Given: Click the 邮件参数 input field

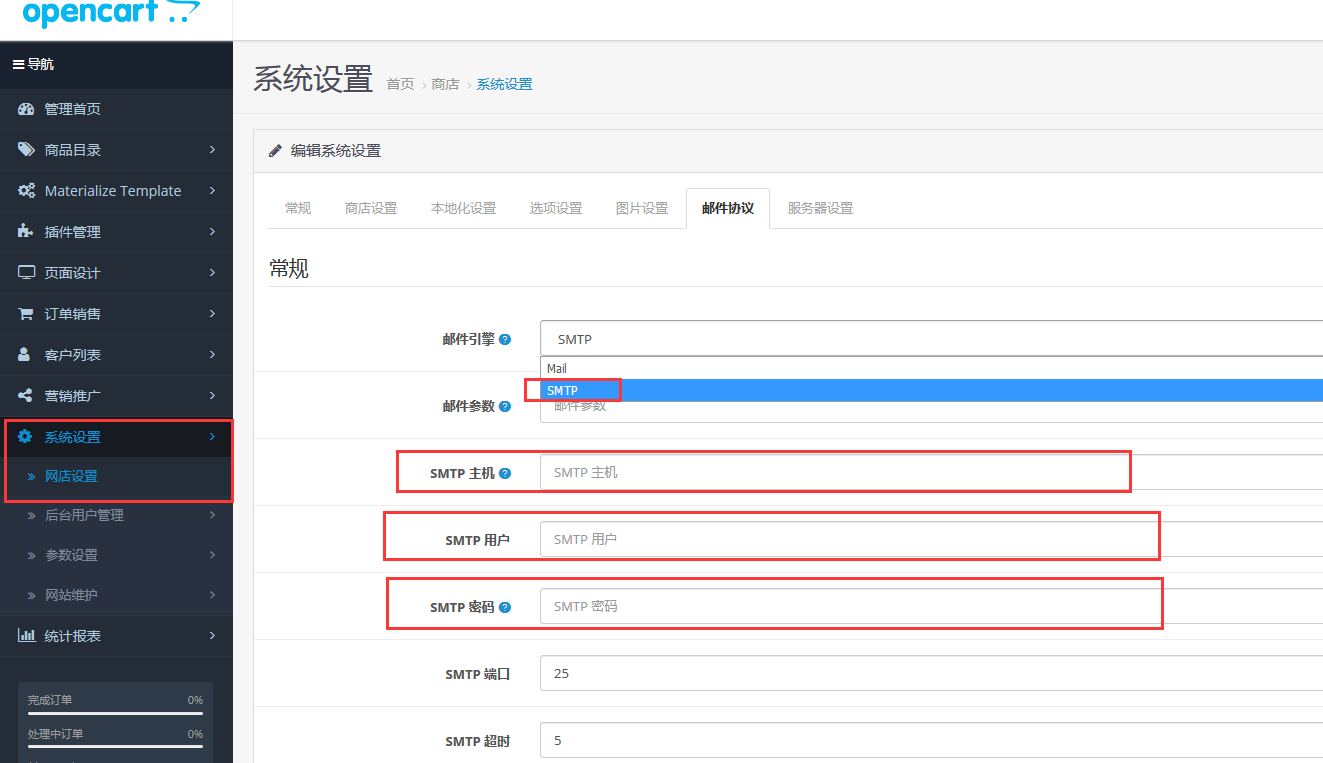Looking at the screenshot, I should pos(931,411).
